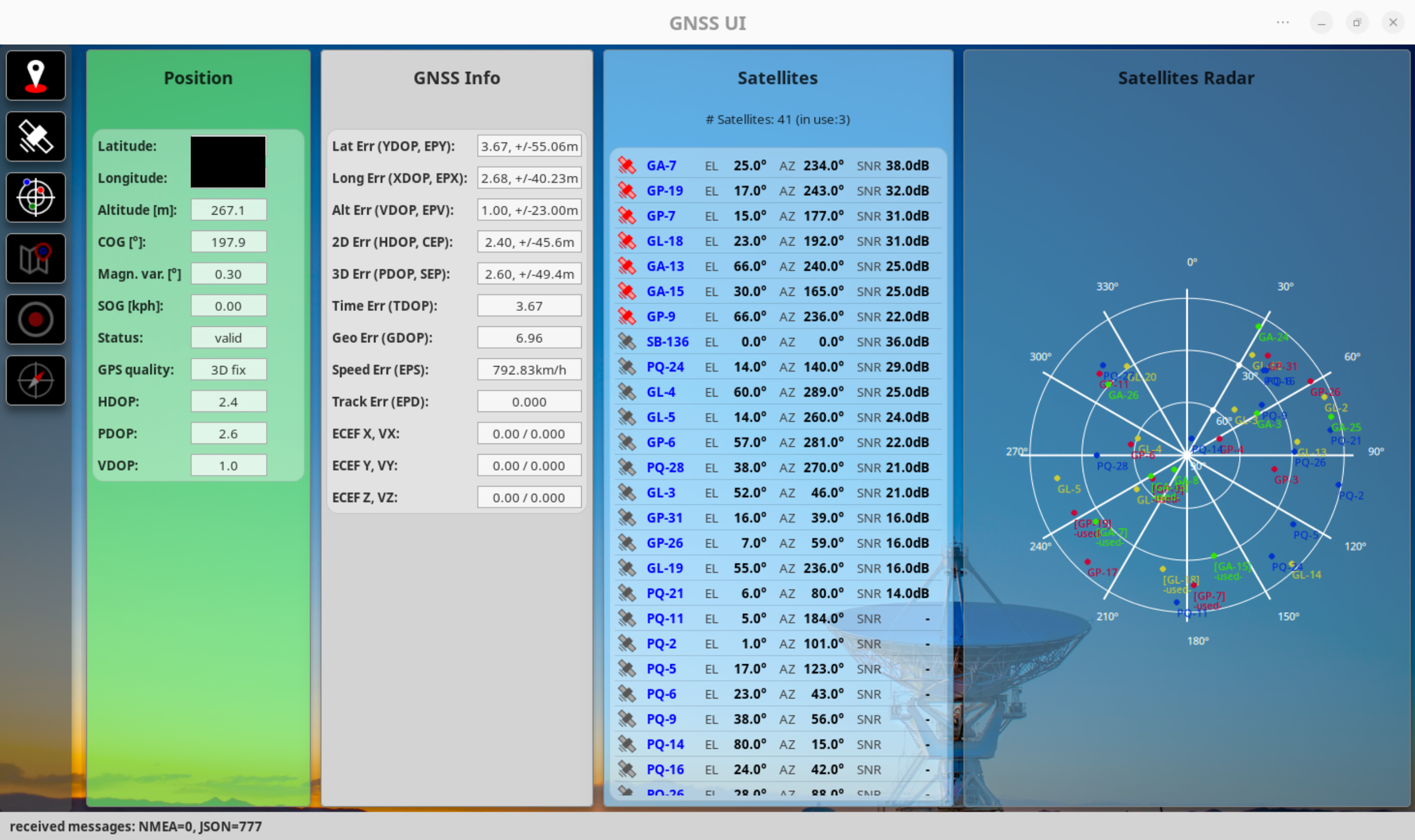Image resolution: width=1415 pixels, height=840 pixels.
Task: Click the gray satellite icon next to SB-136
Action: 626,341
